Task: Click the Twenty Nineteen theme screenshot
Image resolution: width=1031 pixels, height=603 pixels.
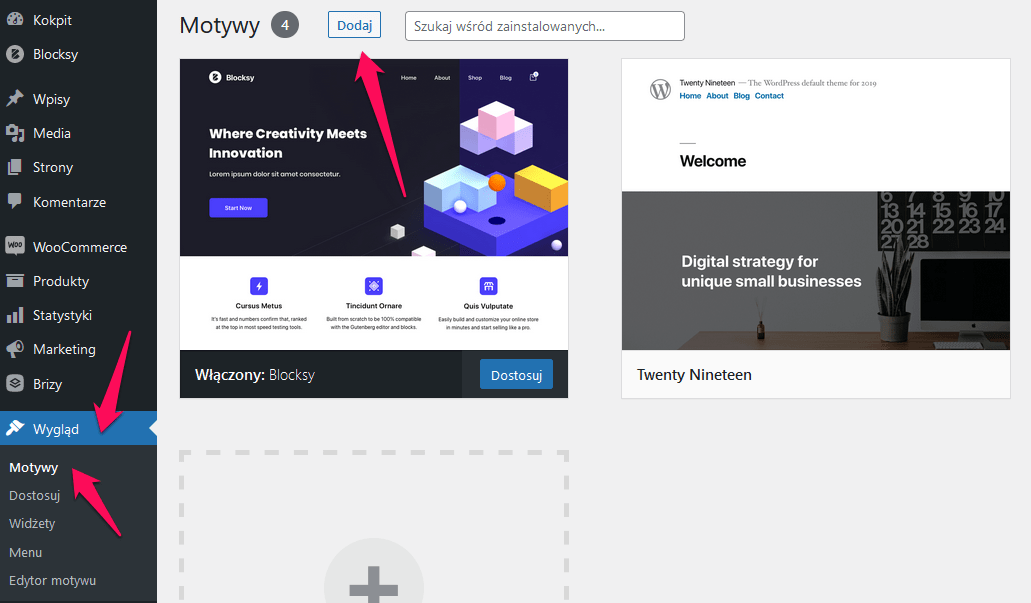Action: [x=815, y=204]
